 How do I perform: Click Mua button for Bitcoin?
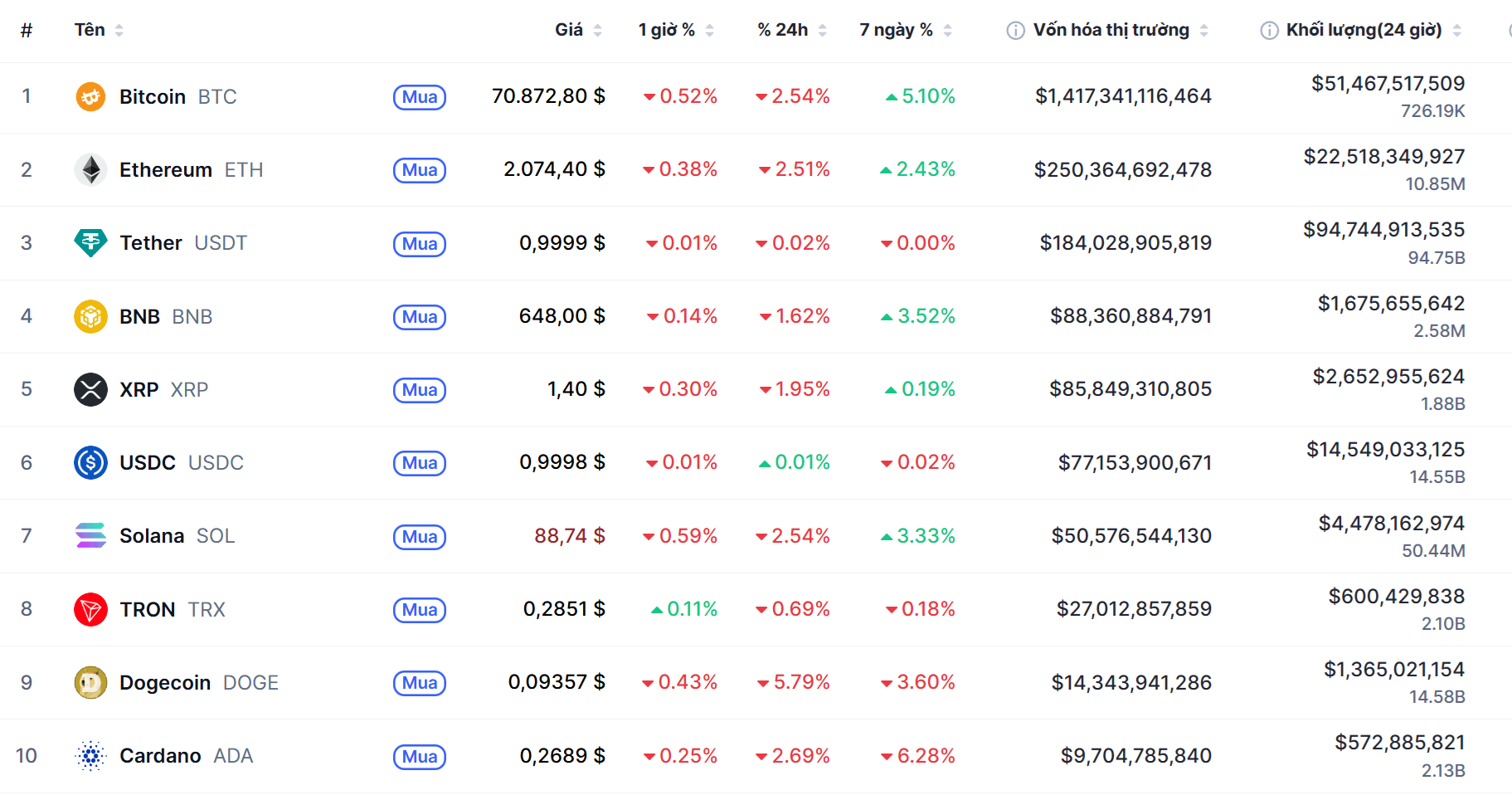pos(420,97)
